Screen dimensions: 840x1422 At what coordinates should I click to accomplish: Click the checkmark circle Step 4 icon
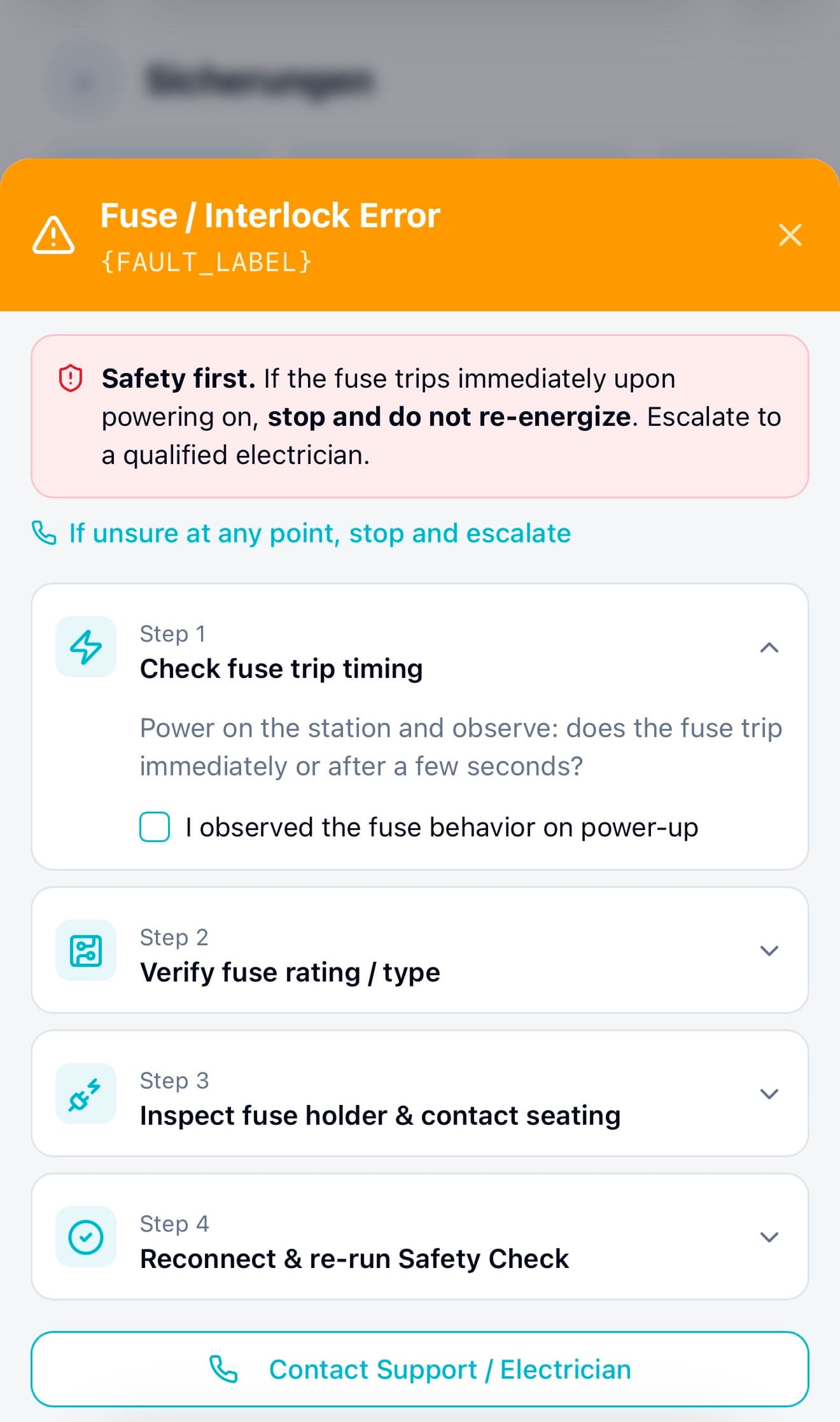coord(86,1237)
